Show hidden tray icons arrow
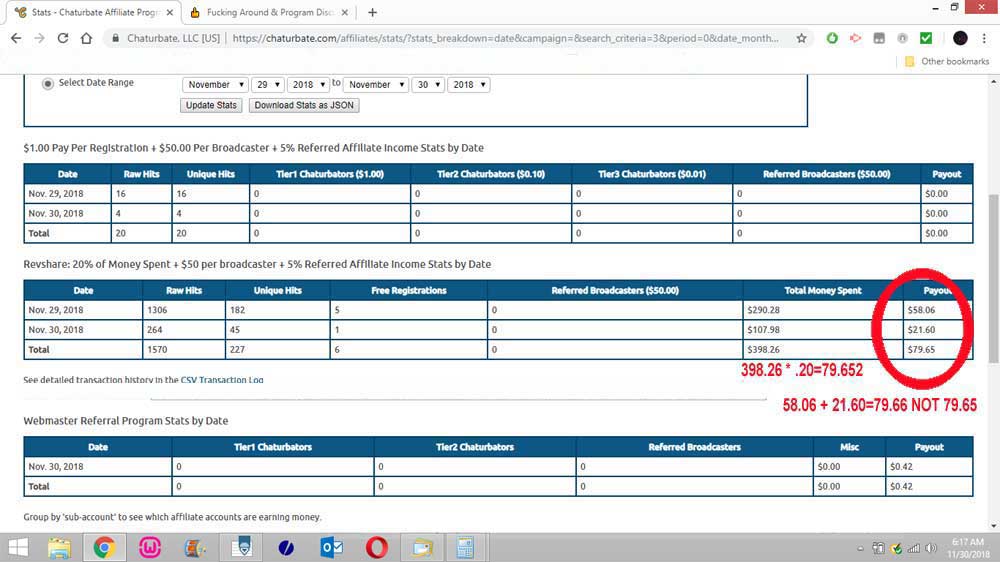This screenshot has width=1000, height=562. (x=860, y=548)
